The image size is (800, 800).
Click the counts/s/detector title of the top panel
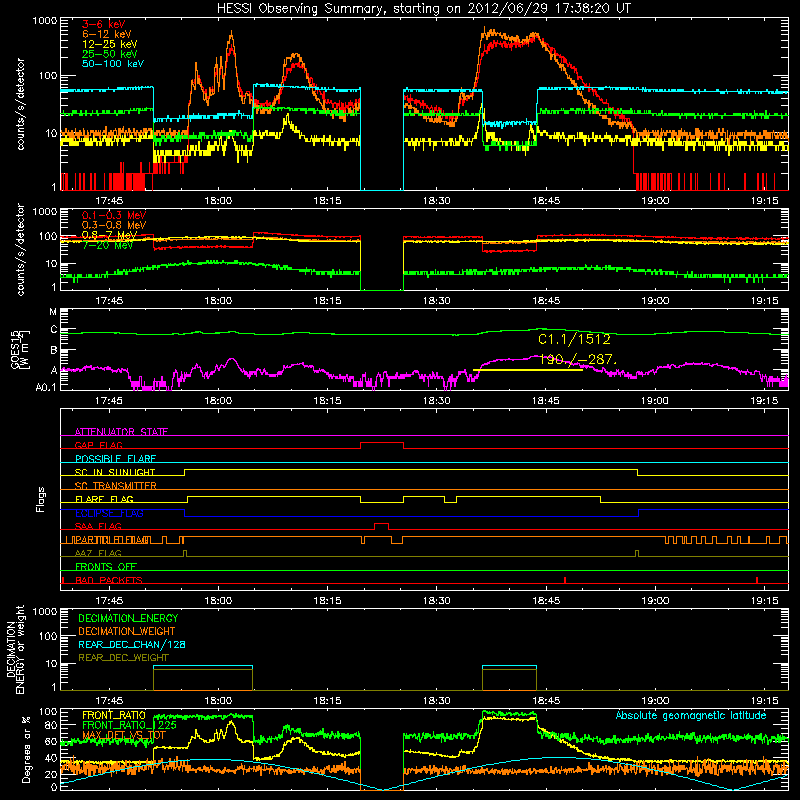[20, 104]
